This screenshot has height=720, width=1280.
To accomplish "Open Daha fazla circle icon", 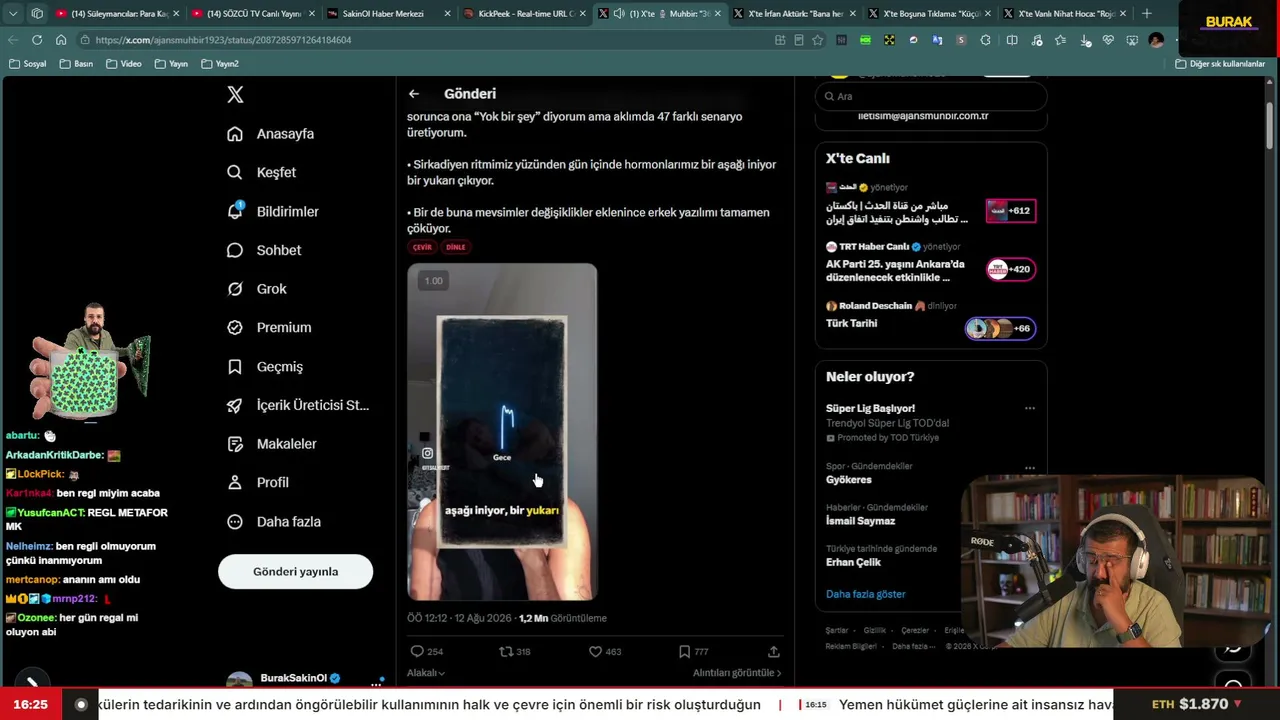I will [x=235, y=522].
